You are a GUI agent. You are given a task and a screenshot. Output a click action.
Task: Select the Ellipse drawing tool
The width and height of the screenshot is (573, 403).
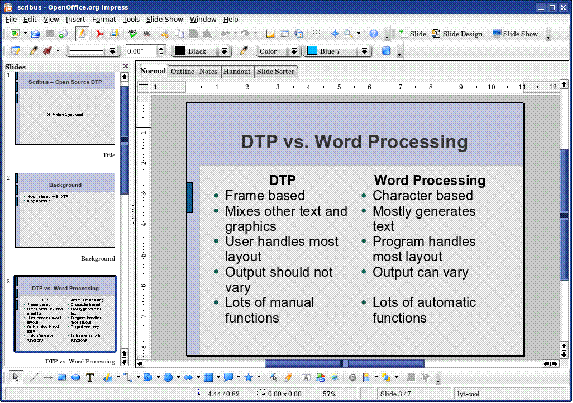76,377
